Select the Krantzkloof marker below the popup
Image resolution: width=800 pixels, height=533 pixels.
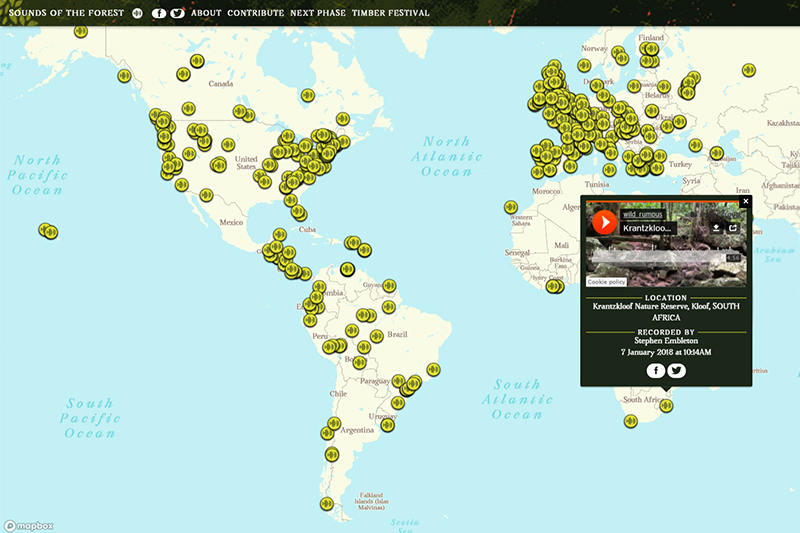[x=666, y=406]
